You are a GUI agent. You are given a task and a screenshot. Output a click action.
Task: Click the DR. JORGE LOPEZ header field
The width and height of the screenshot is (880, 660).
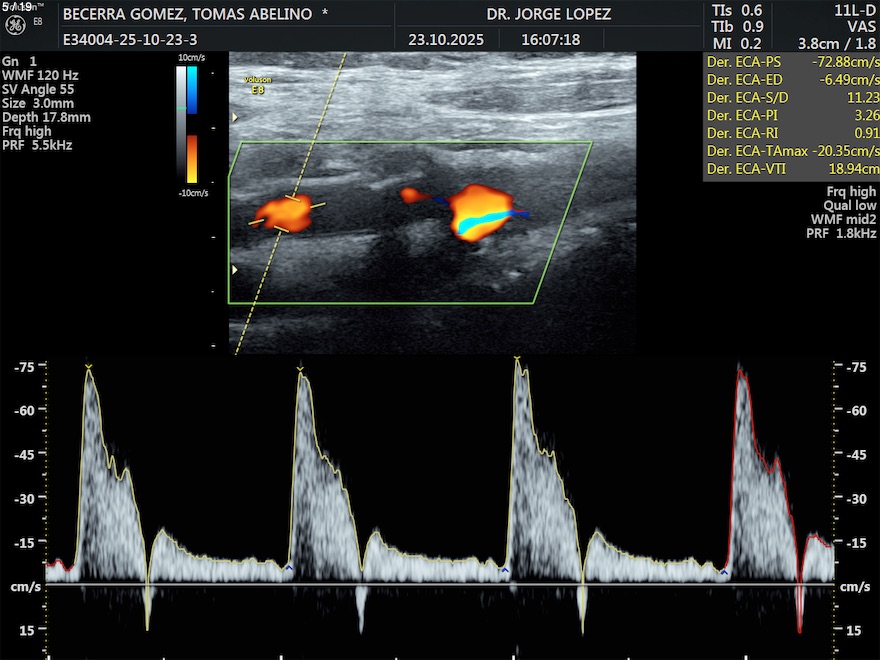[548, 15]
